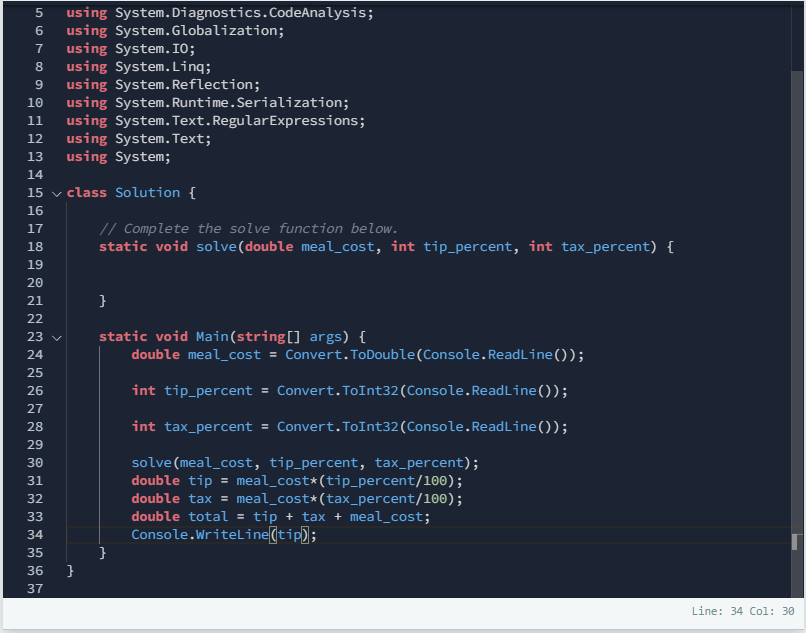Click the closing brace on line 21
The height and width of the screenshot is (633, 806).
tap(103, 301)
